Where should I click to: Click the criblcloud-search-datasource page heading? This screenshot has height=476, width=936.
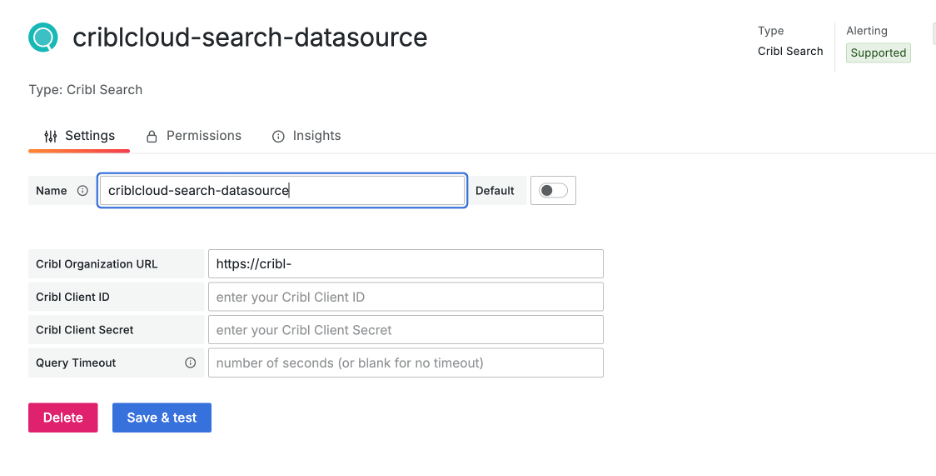point(250,38)
